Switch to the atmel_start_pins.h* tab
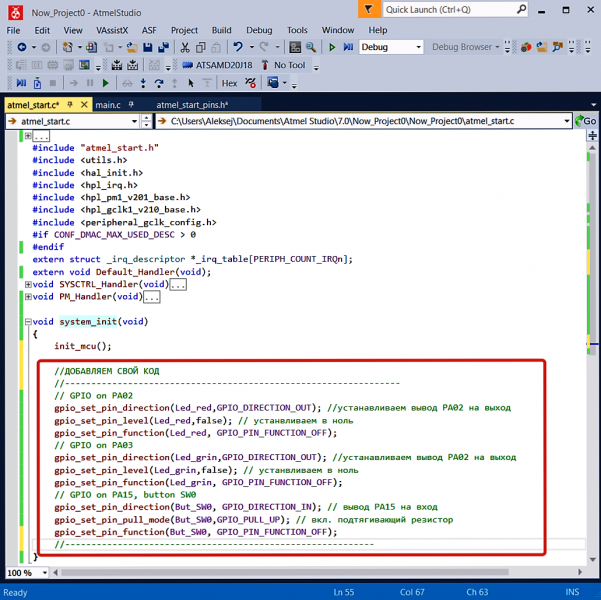This screenshot has width=601, height=600. [192, 105]
